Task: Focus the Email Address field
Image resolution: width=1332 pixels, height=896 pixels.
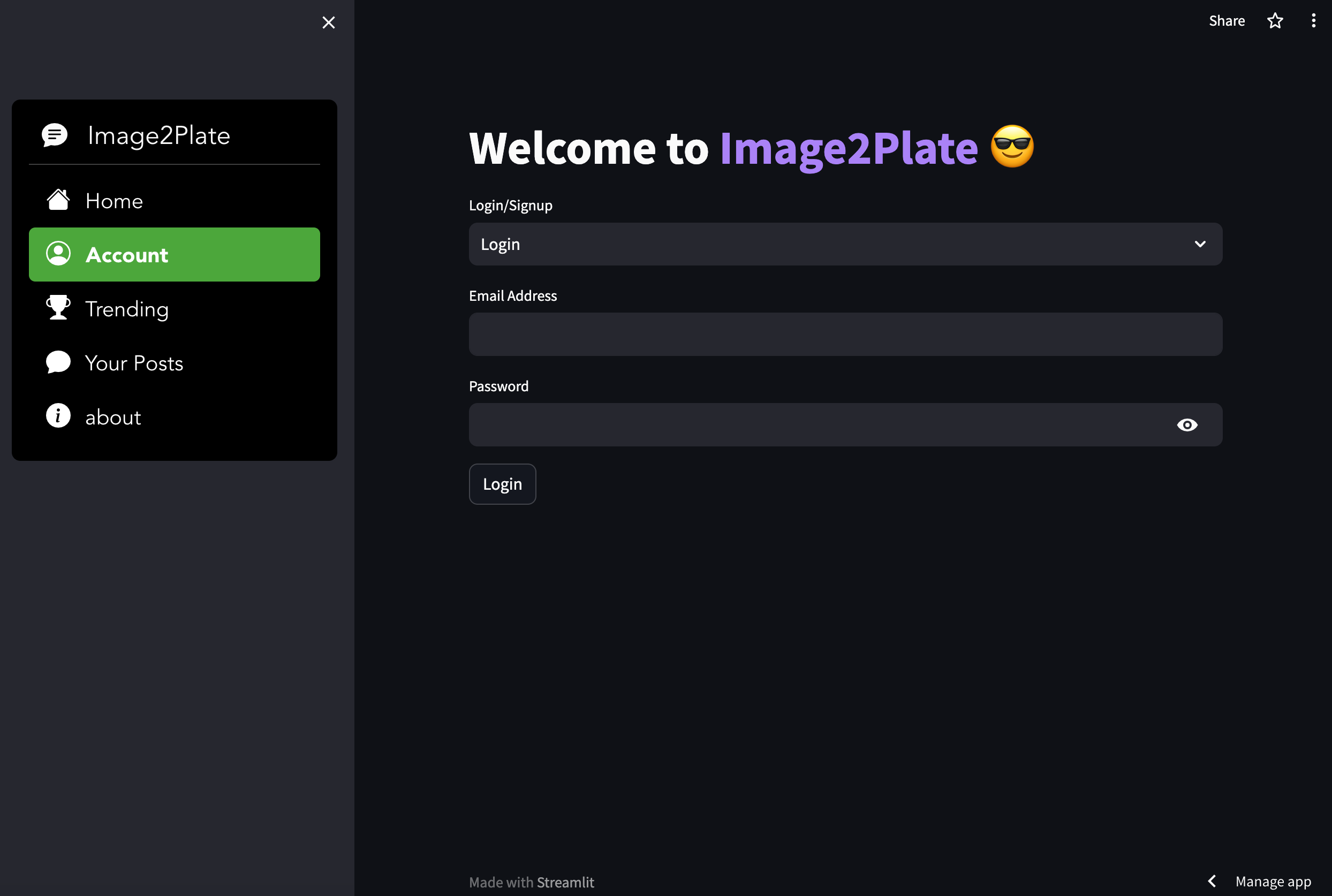Action: [x=845, y=335]
